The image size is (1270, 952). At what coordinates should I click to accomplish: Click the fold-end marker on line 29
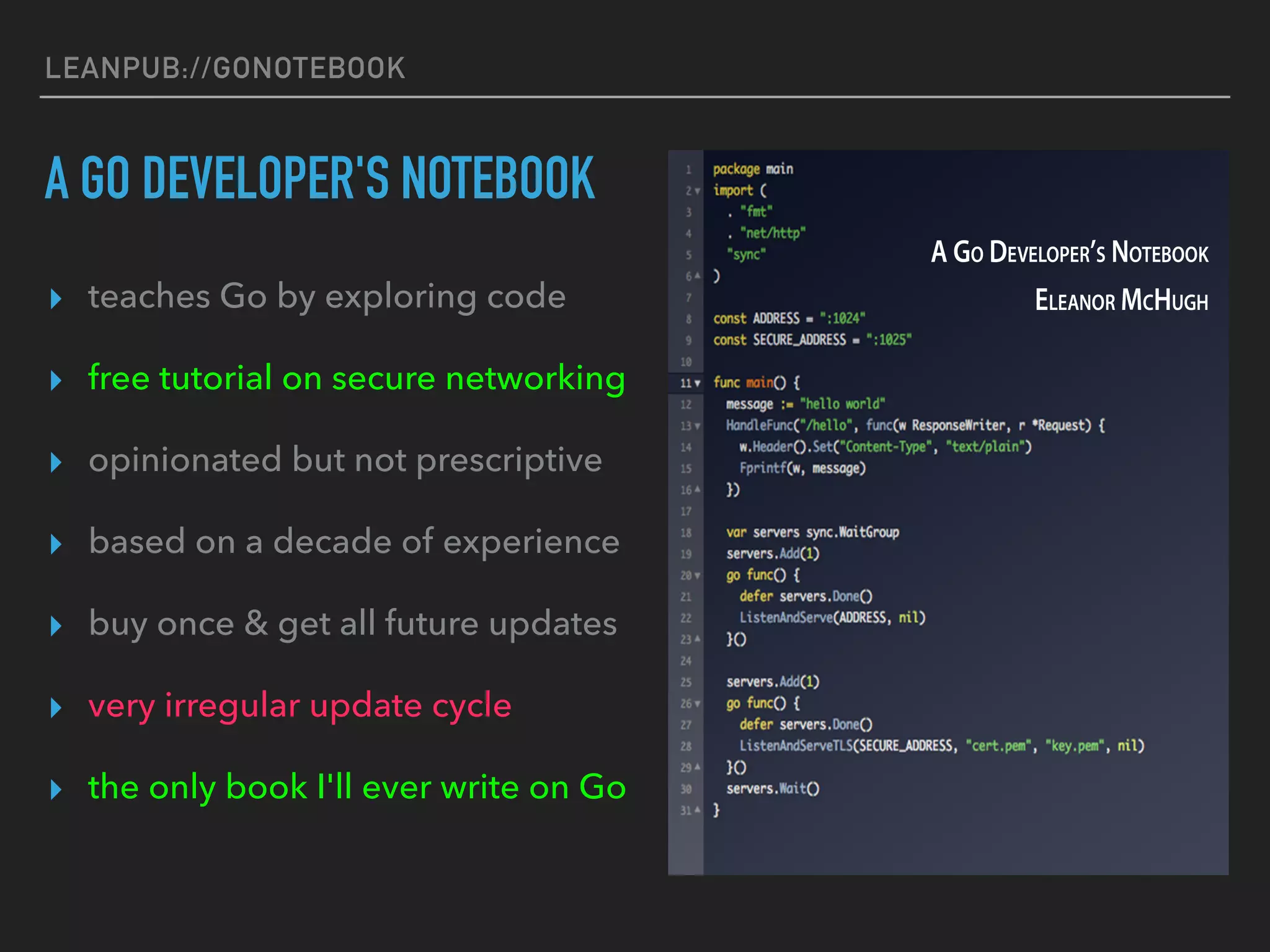coord(698,767)
